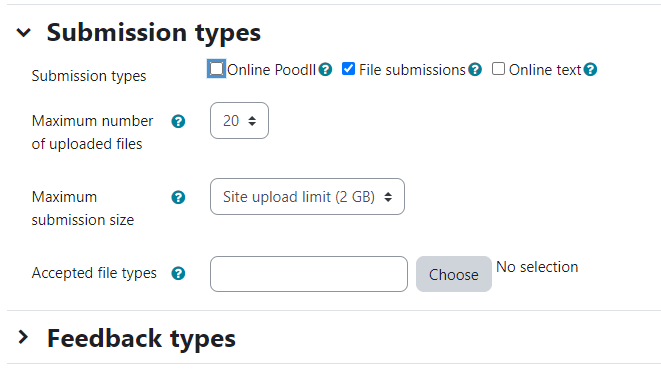Screen dimensions: 661x374
Task: Open help for Online Poodll
Action: point(325,69)
